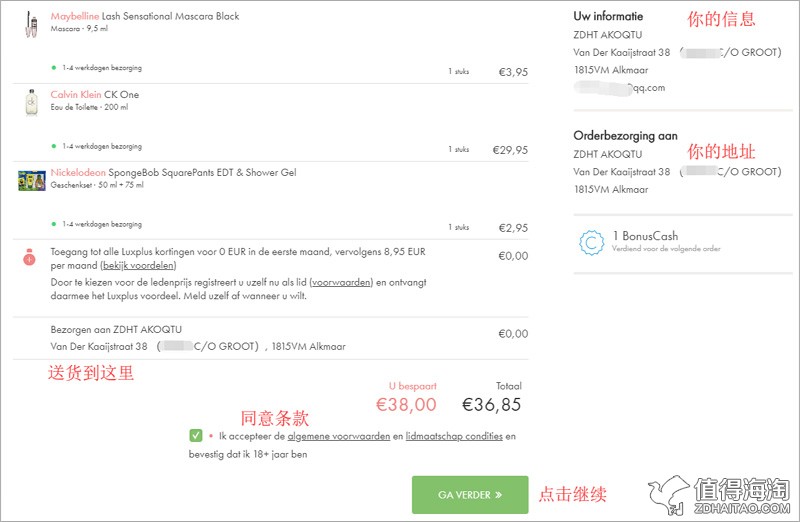
Task: Open the lidmaatschap condities link
Action: click(x=454, y=436)
